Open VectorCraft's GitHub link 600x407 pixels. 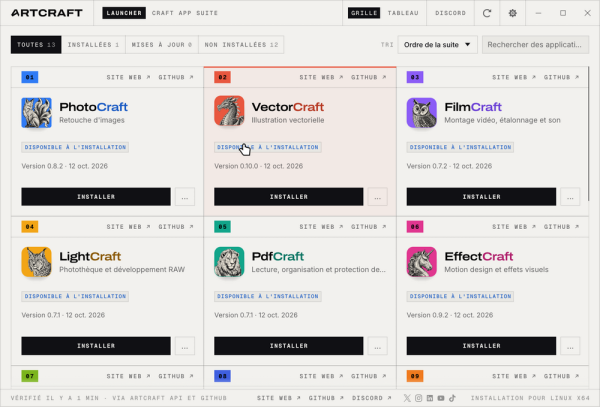pos(369,77)
